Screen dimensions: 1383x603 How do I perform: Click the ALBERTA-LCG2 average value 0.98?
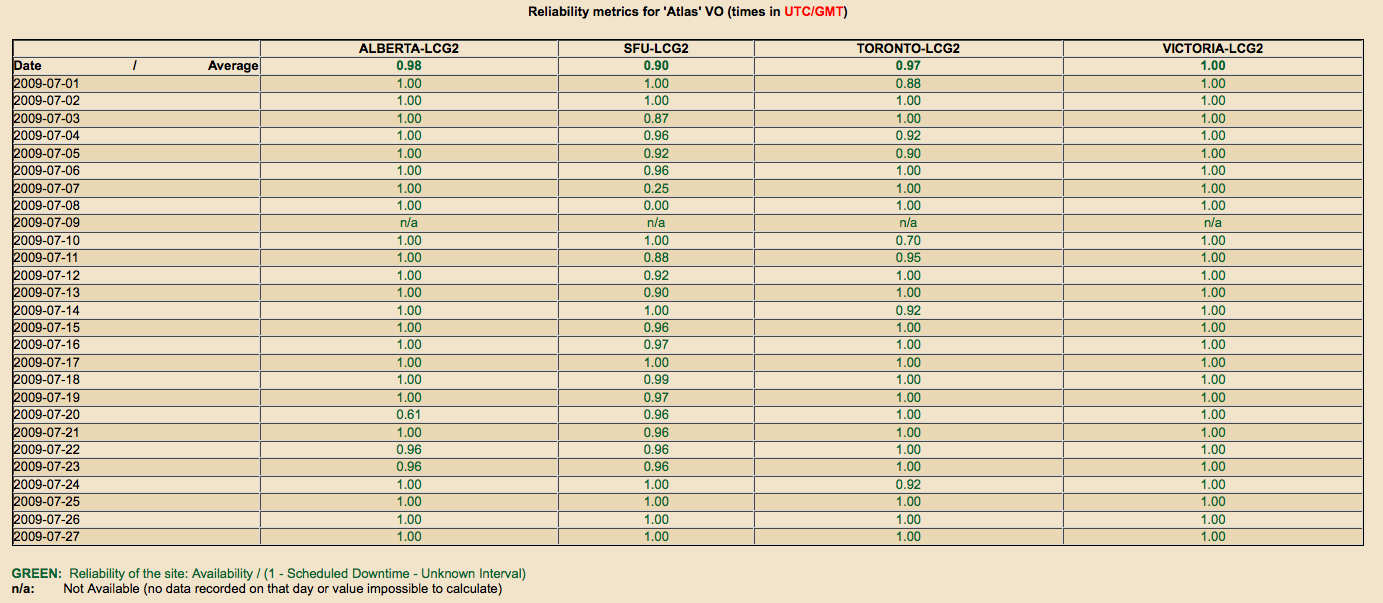pos(409,66)
